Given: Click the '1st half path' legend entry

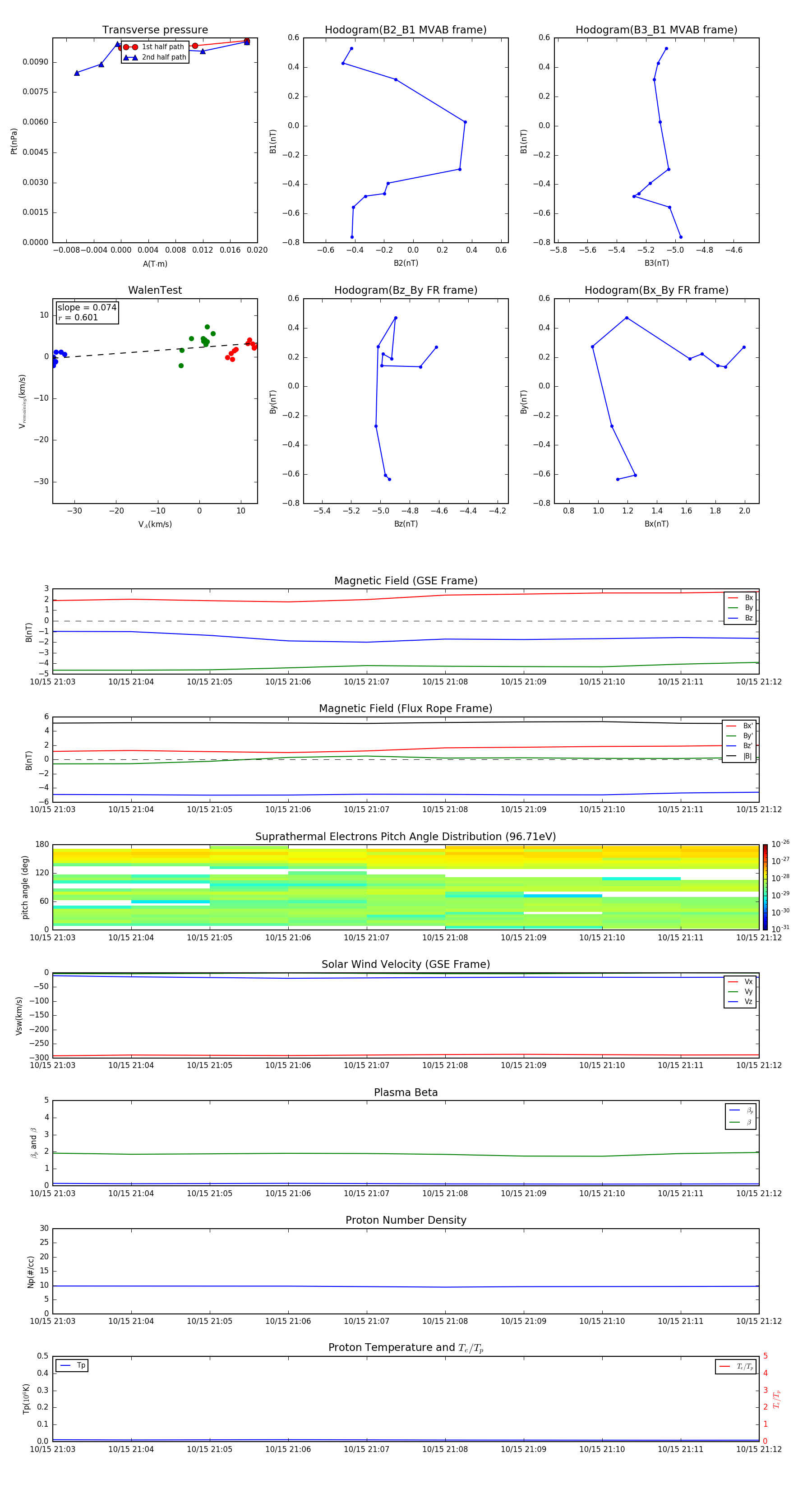Looking at the screenshot, I should tap(154, 47).
